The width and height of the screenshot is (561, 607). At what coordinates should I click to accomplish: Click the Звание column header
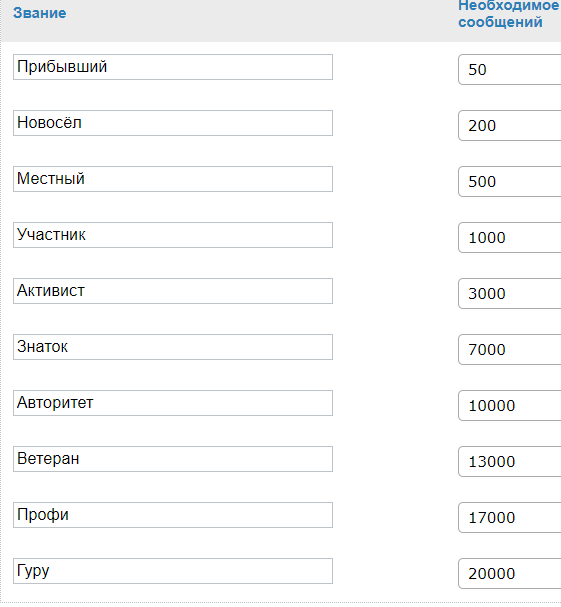pyautogui.click(x=39, y=13)
